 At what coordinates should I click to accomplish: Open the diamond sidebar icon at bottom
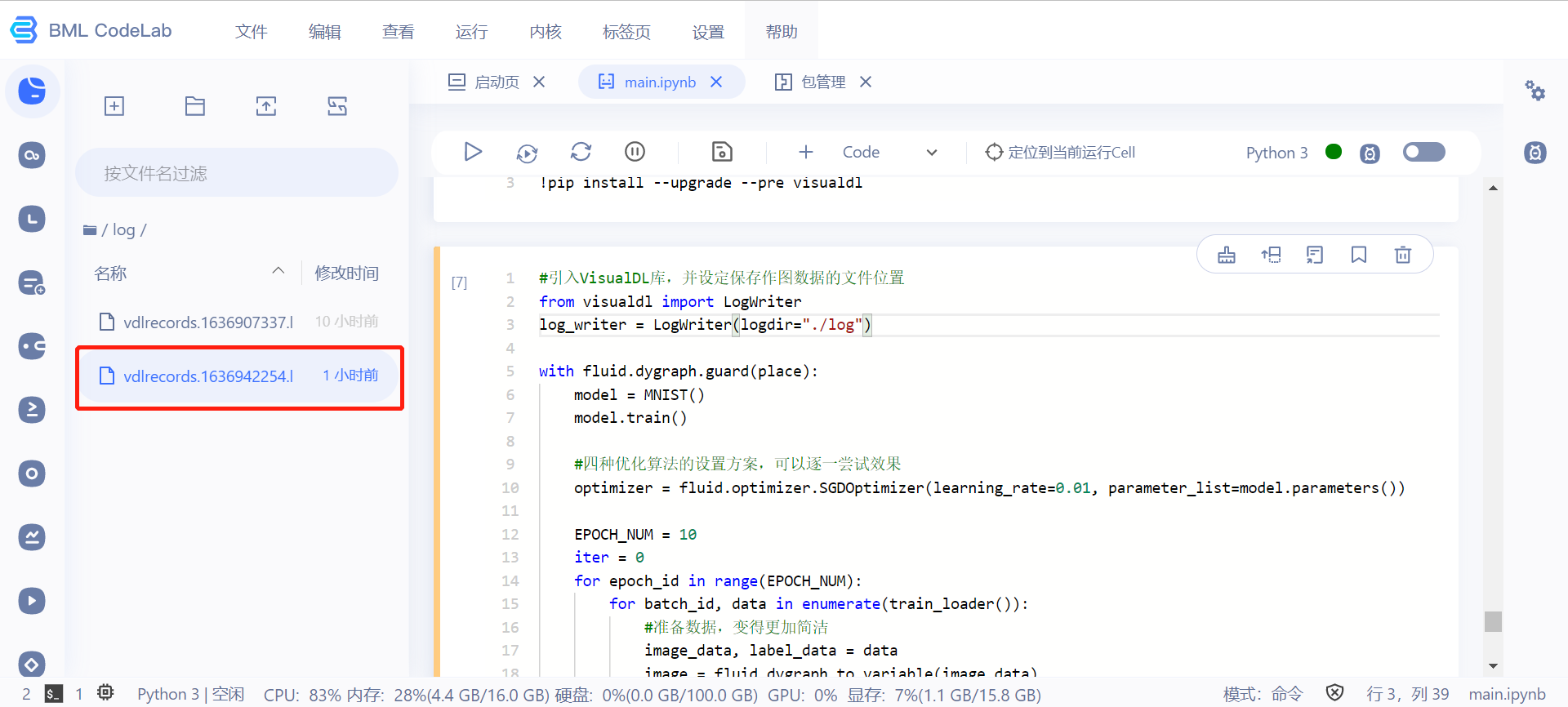32,664
